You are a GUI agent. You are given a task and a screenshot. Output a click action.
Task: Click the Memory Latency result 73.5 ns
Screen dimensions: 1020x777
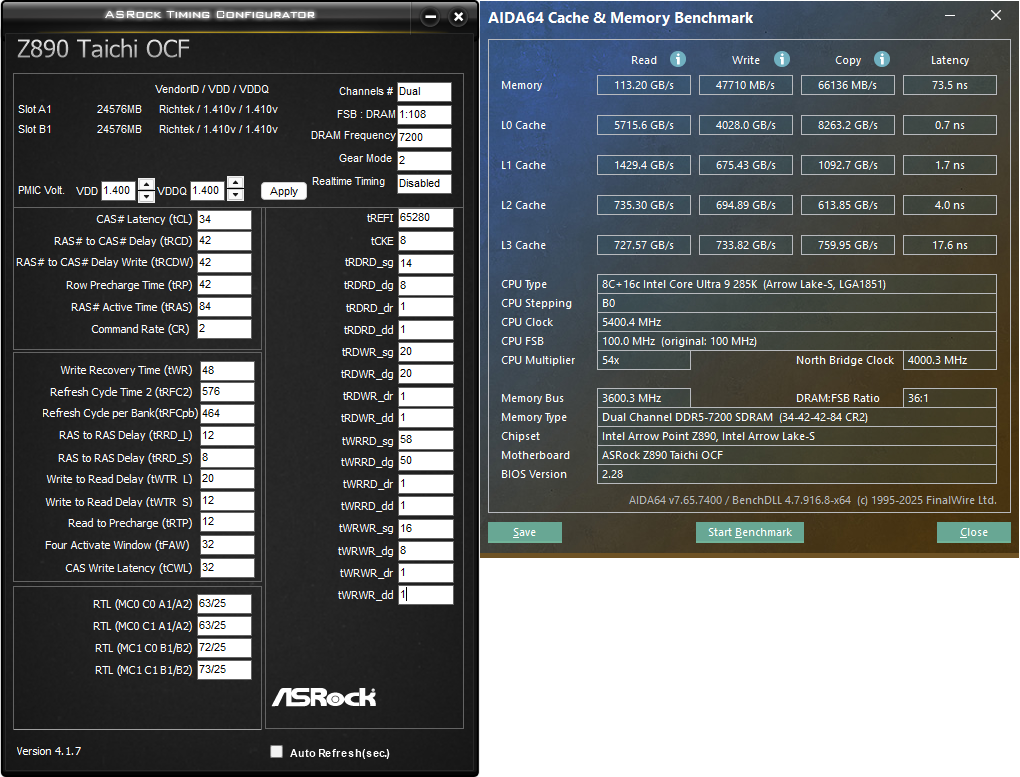pyautogui.click(x=950, y=85)
